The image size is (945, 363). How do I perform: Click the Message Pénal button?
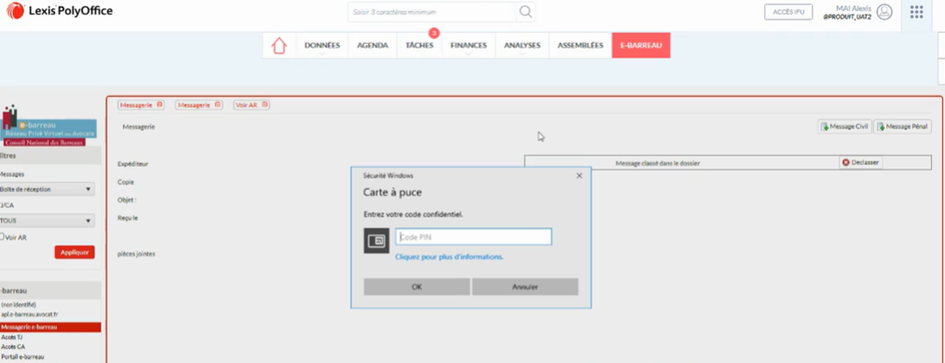[x=902, y=127]
